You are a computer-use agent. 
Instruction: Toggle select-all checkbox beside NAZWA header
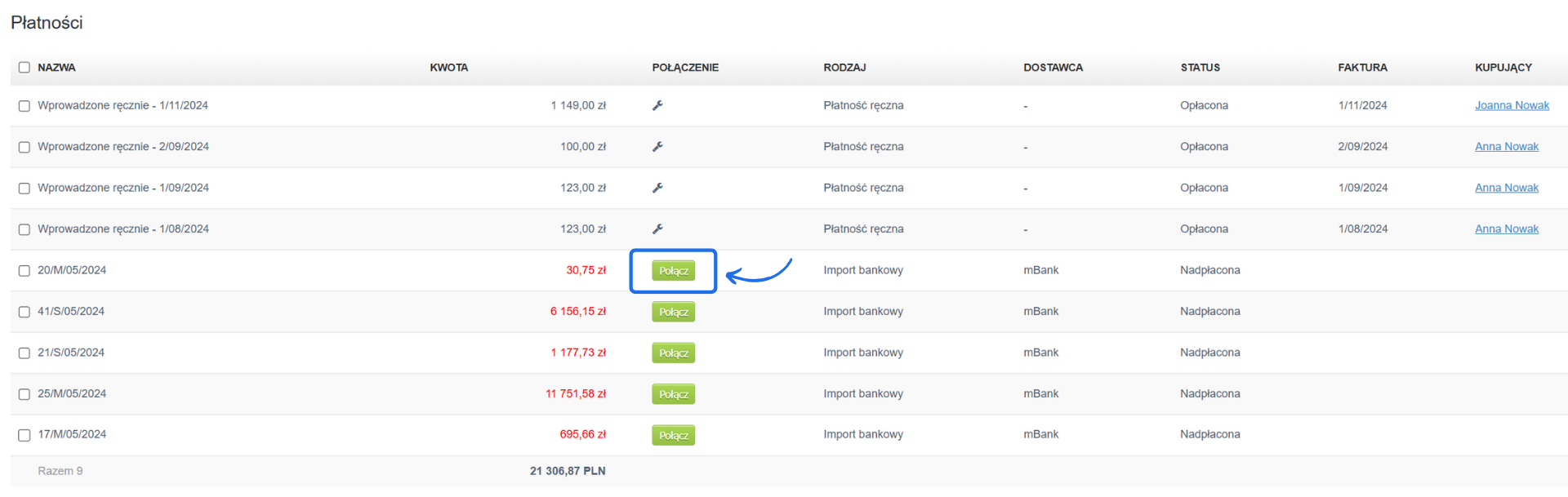pos(24,68)
